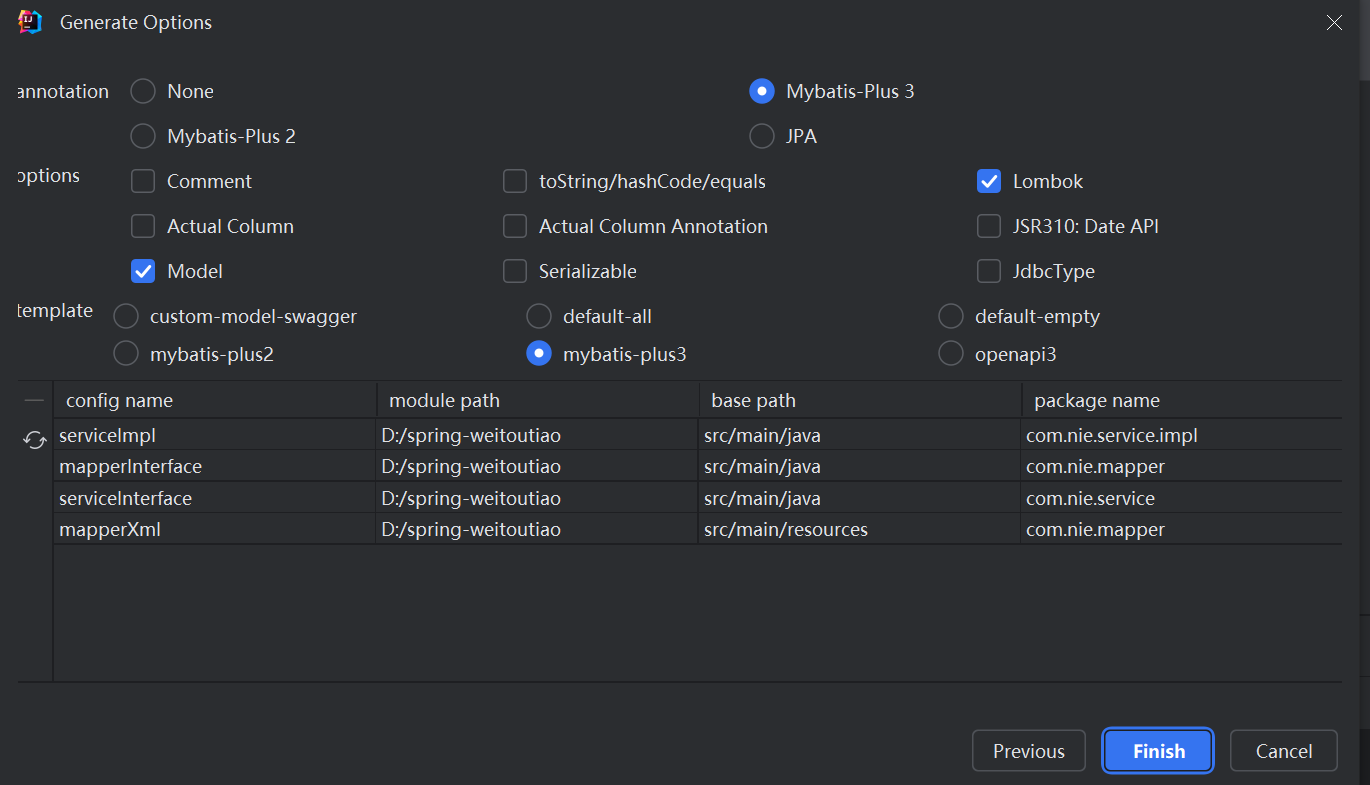This screenshot has width=1370, height=785.
Task: Click module path cell of serviceImpl row
Action: pos(537,435)
